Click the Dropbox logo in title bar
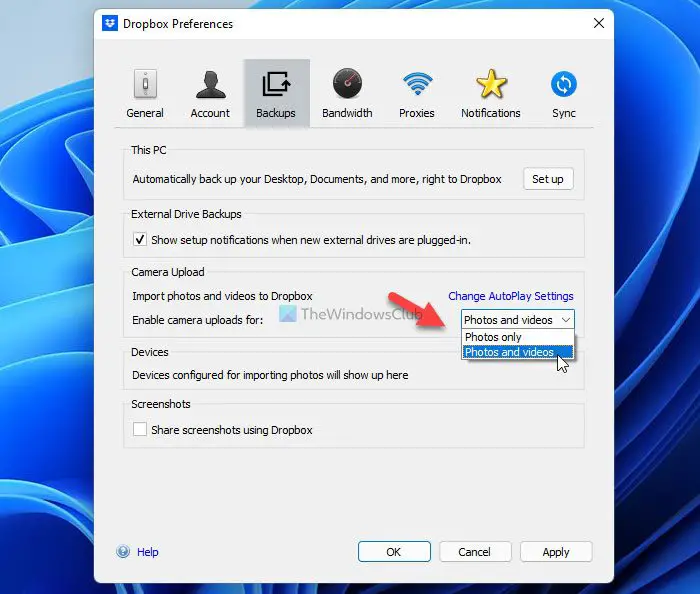The width and height of the screenshot is (700, 594). (x=110, y=23)
